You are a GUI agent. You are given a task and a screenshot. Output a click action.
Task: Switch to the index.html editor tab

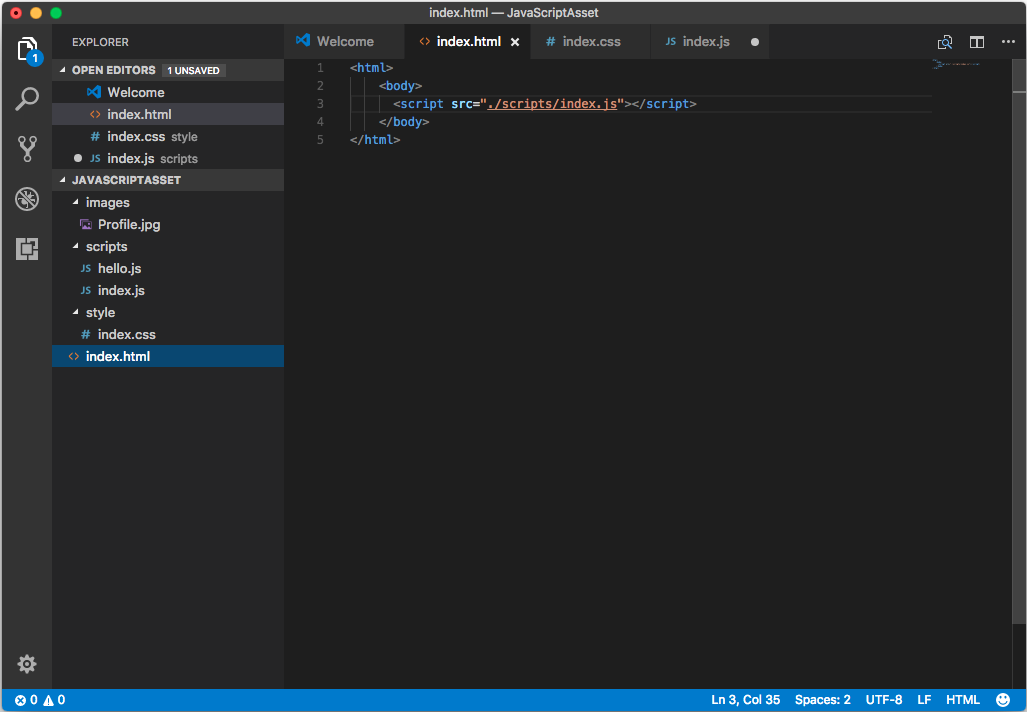click(468, 41)
